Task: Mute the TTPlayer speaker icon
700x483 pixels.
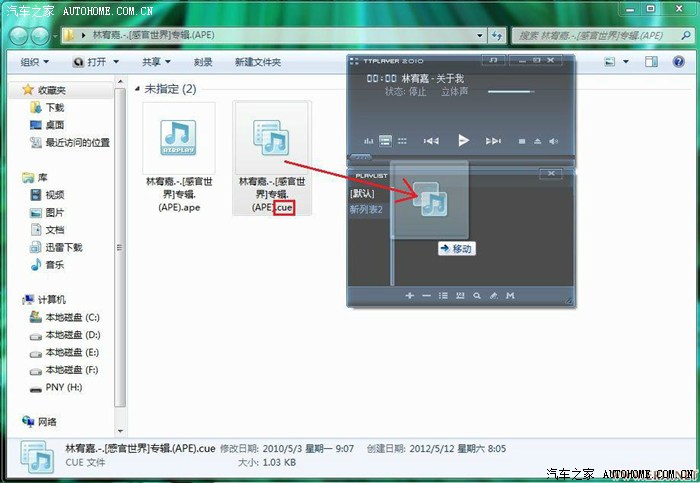Action: point(555,141)
